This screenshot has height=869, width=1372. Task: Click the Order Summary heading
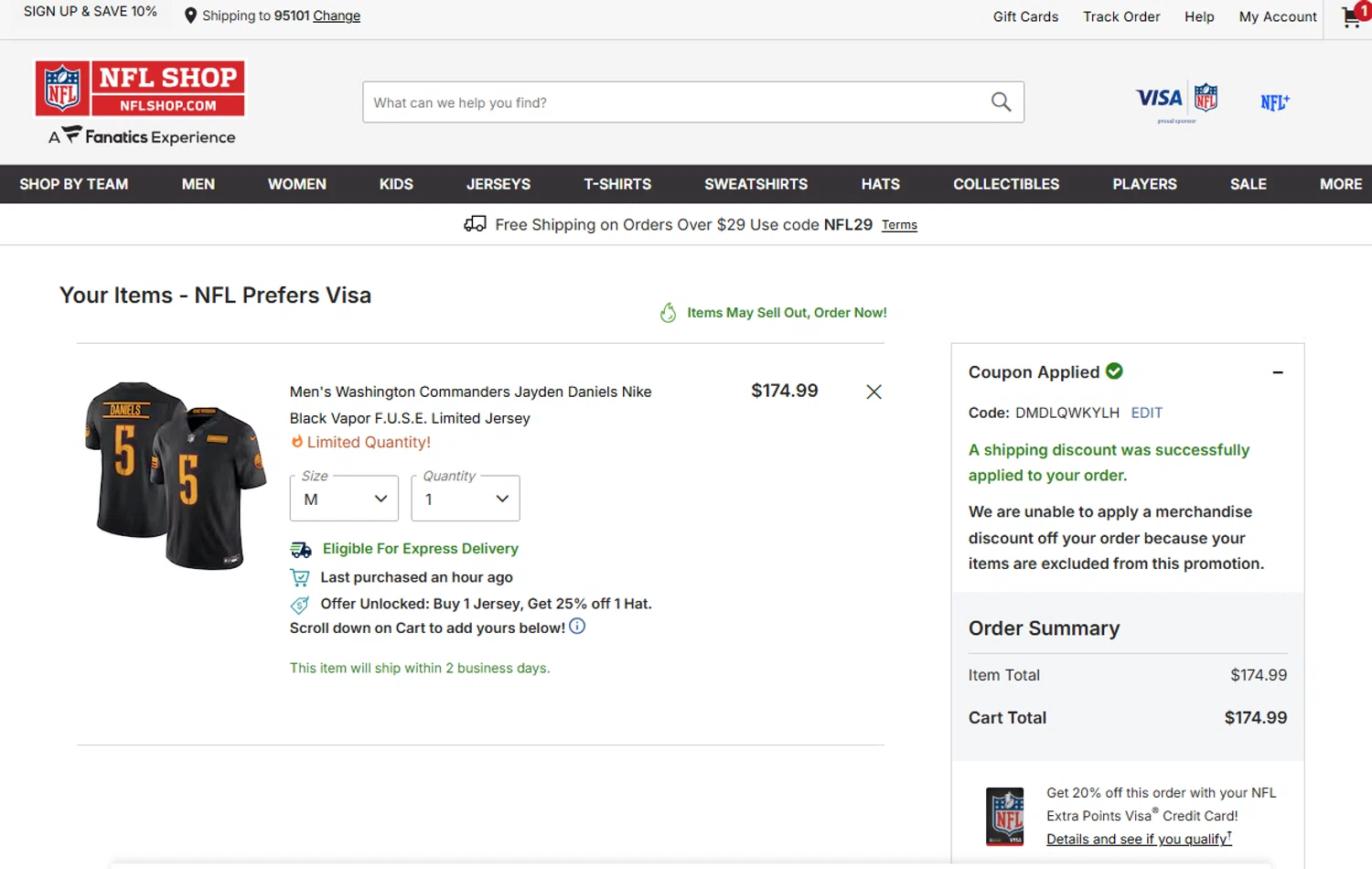click(x=1044, y=628)
